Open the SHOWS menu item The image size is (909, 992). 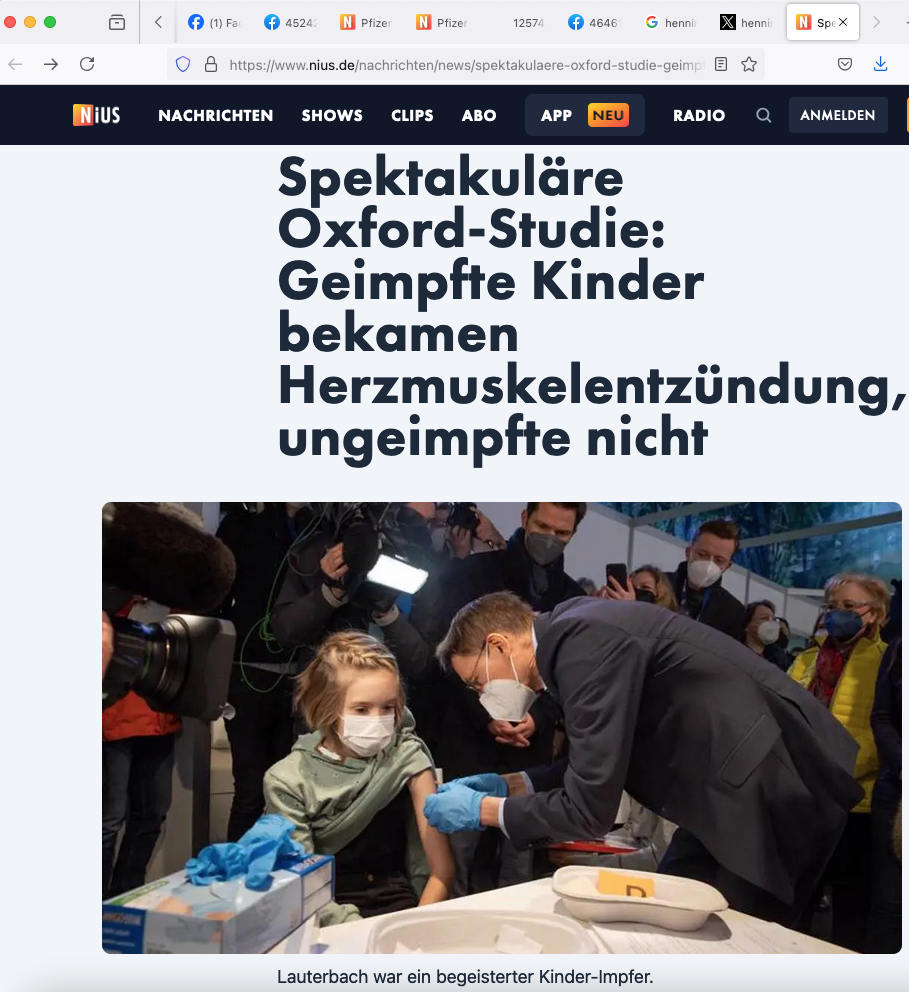tap(332, 115)
